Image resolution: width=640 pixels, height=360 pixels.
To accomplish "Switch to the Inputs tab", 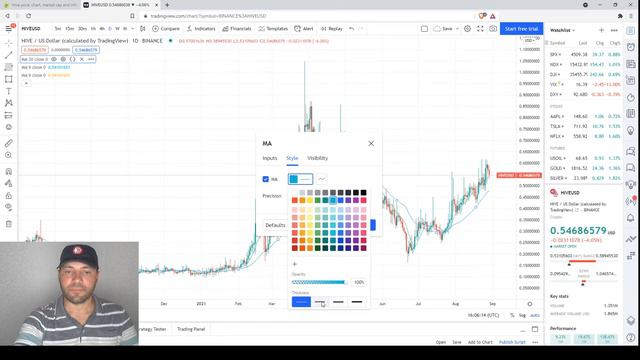I will tap(270, 158).
